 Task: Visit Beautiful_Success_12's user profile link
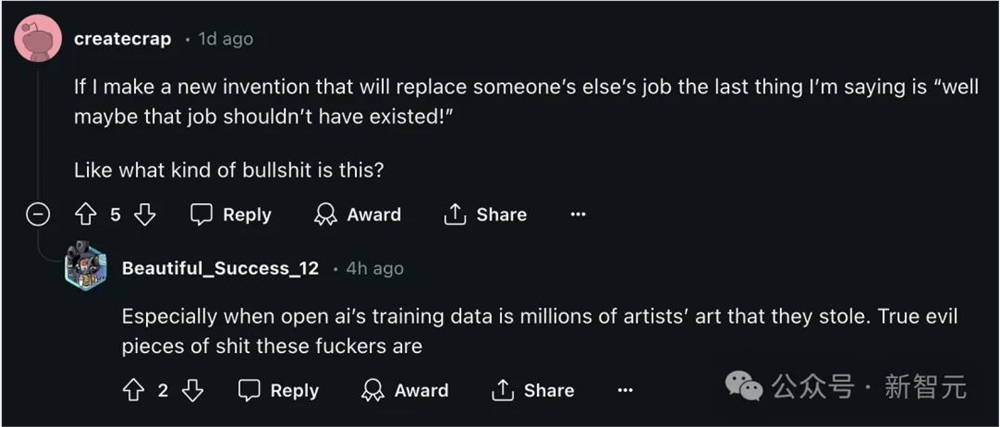pos(220,268)
